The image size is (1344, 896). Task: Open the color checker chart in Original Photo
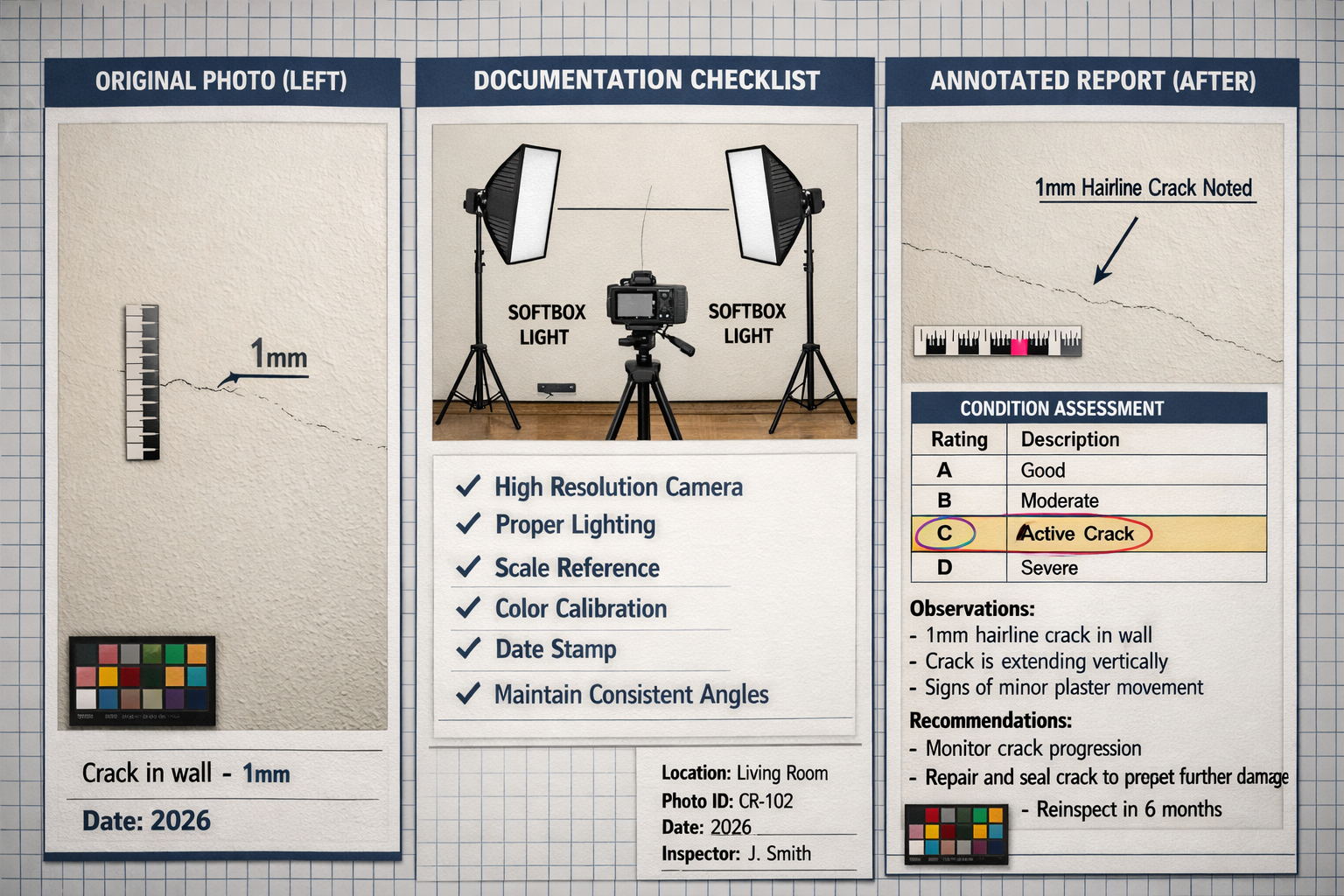pos(142,680)
